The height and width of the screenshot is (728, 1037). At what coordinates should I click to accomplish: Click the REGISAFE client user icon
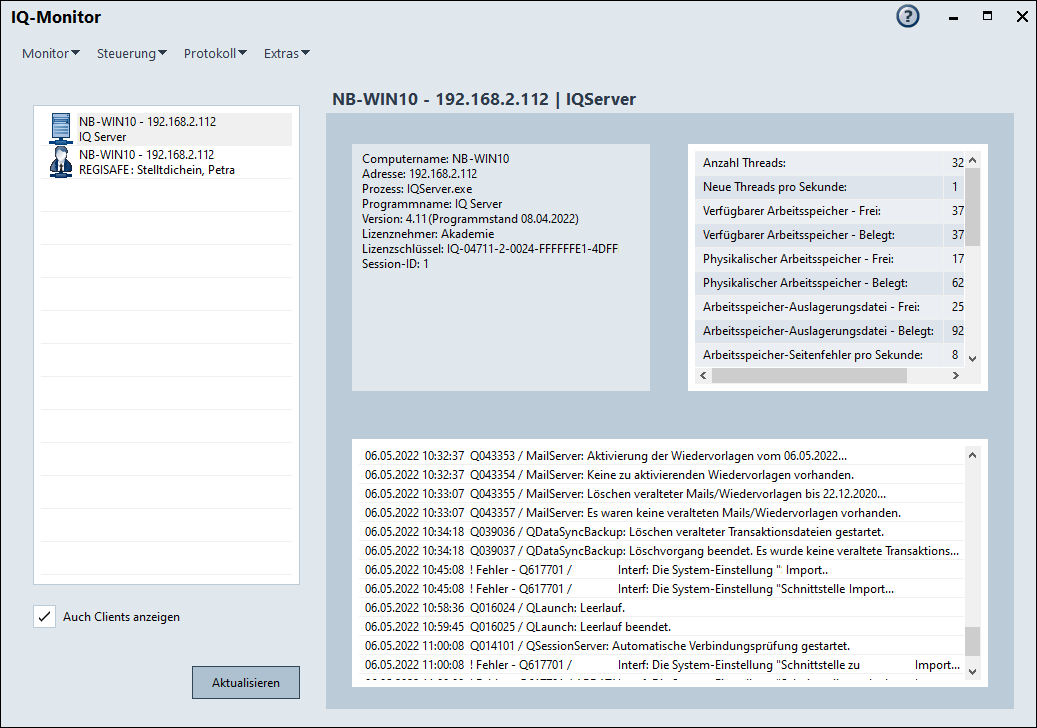61,162
